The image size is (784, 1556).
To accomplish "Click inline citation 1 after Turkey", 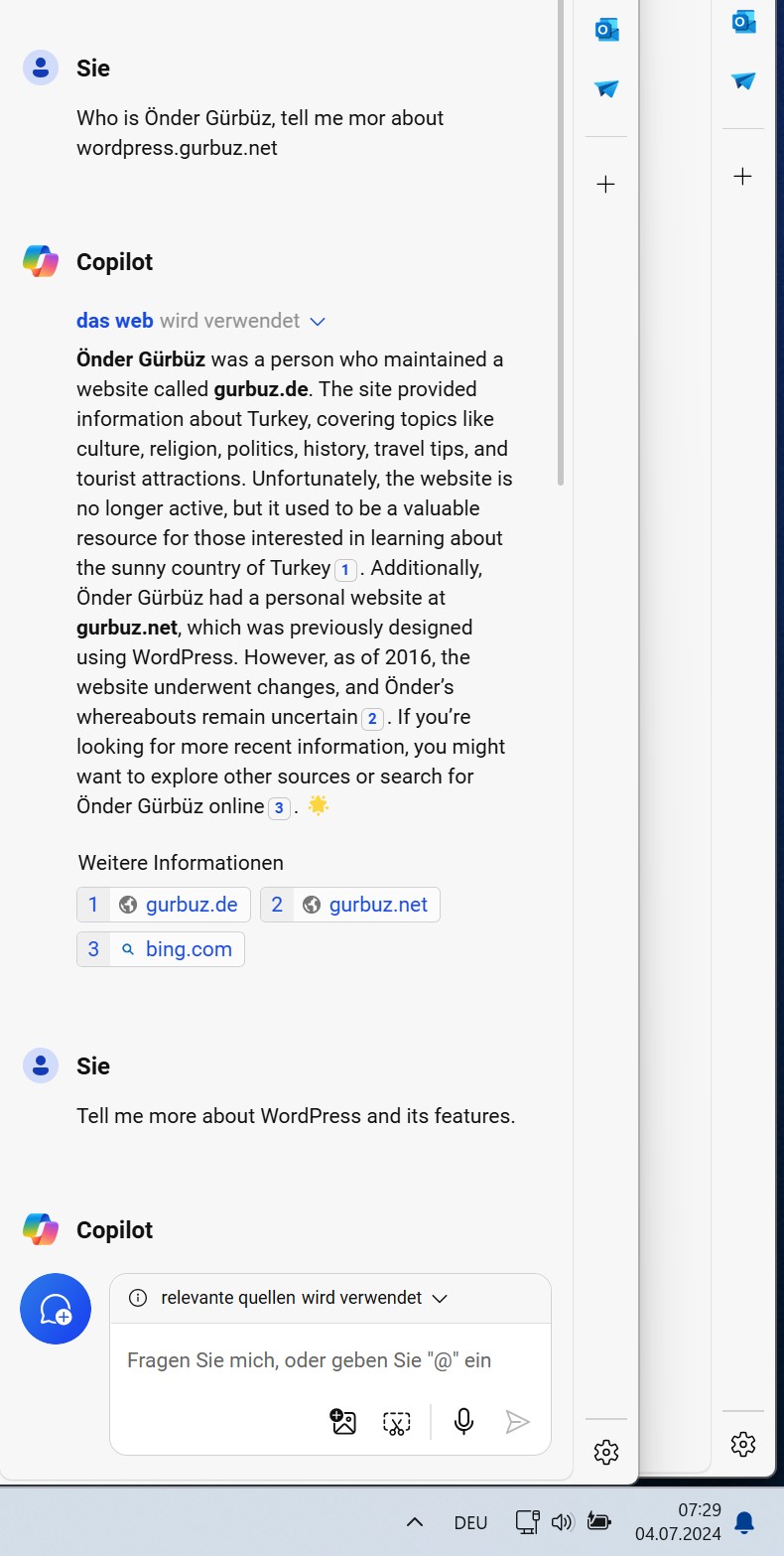I will pyautogui.click(x=345, y=570).
